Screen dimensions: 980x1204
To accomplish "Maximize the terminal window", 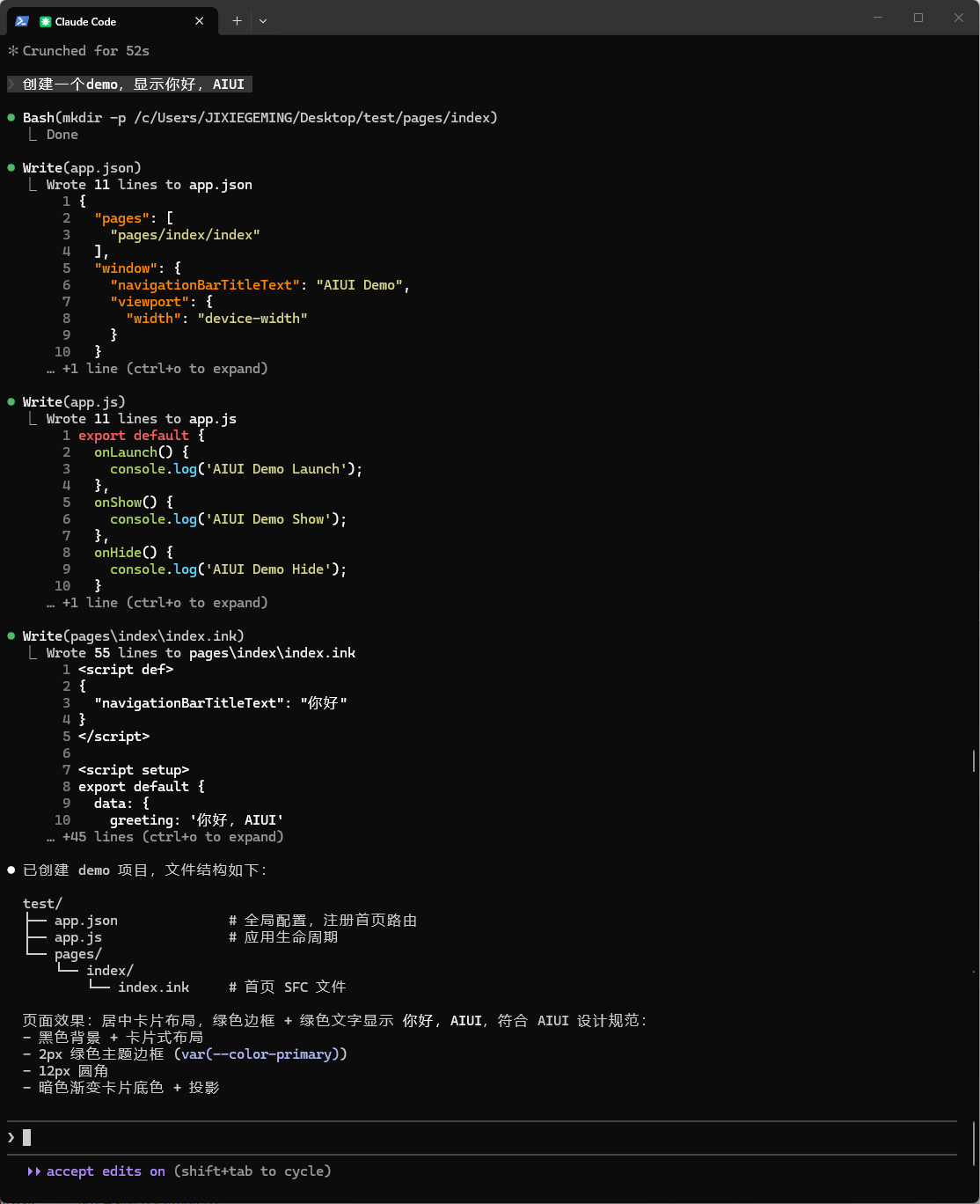I will 918,18.
